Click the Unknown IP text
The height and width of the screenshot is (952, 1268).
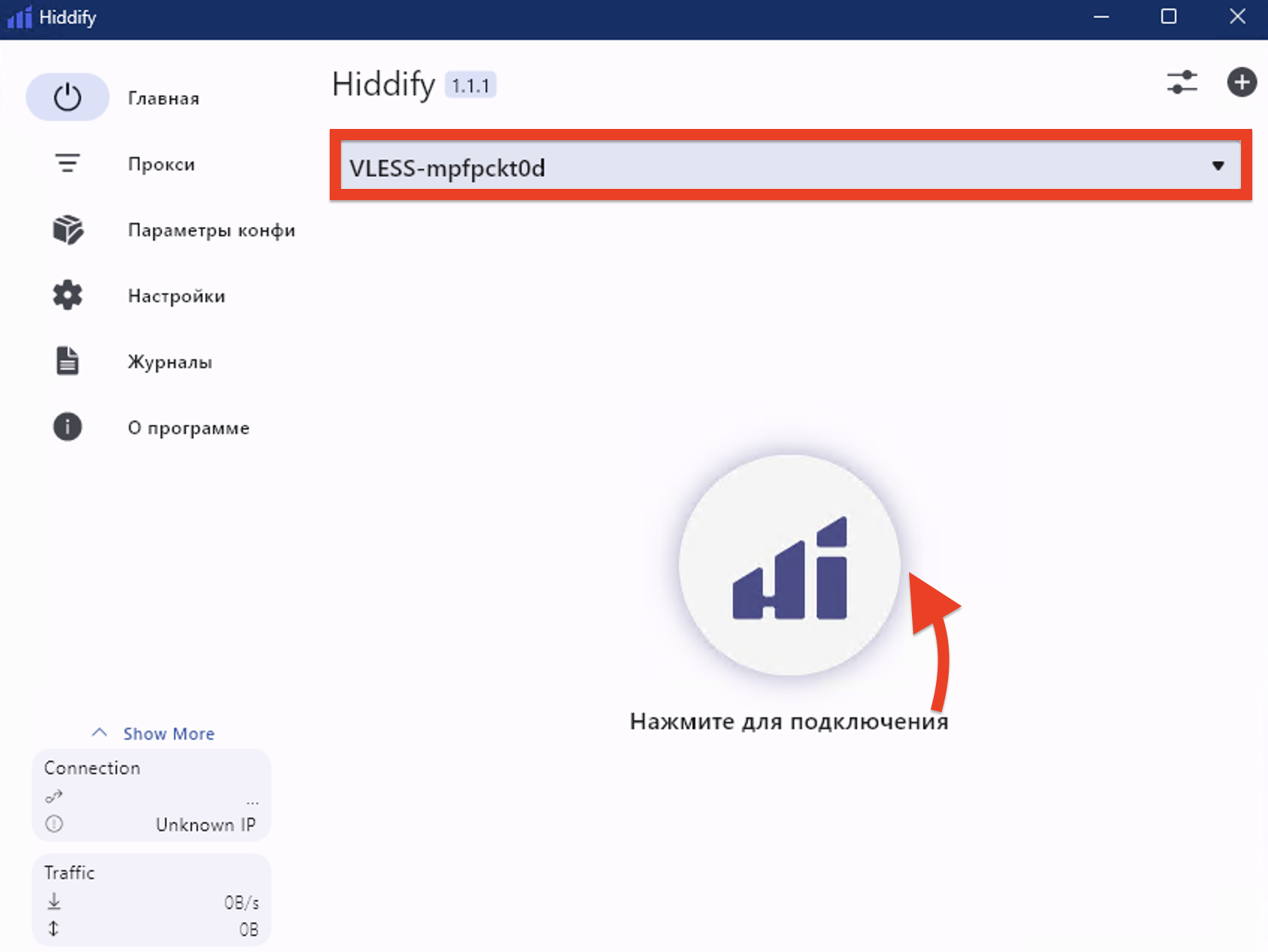205,825
